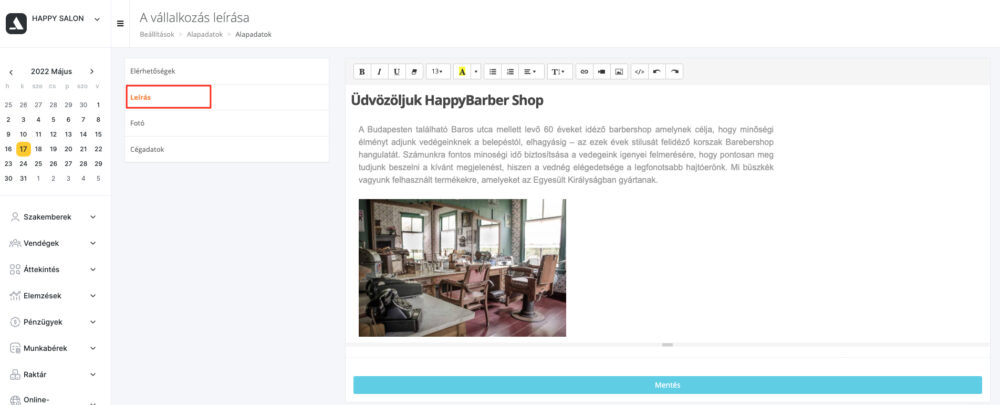Image resolution: width=1000 pixels, height=405 pixels.
Task: Undo the last editor change
Action: click(657, 72)
